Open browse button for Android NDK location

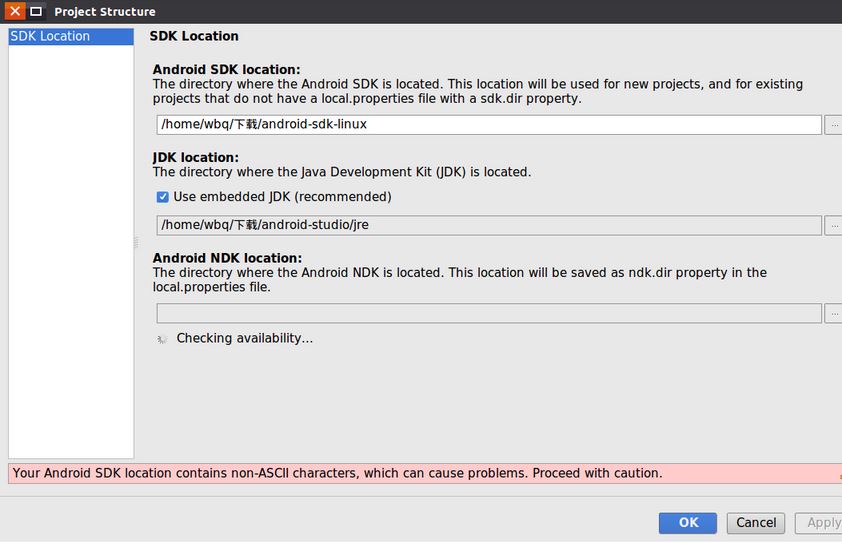pos(833,313)
